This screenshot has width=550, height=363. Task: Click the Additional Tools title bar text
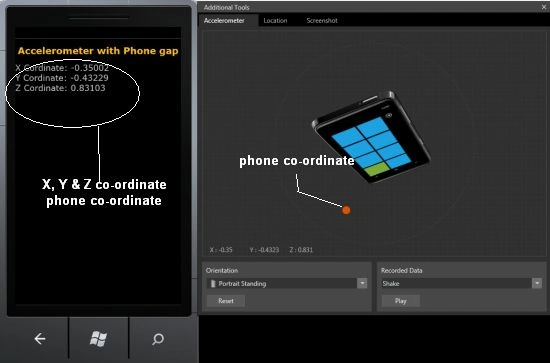tap(227, 7)
